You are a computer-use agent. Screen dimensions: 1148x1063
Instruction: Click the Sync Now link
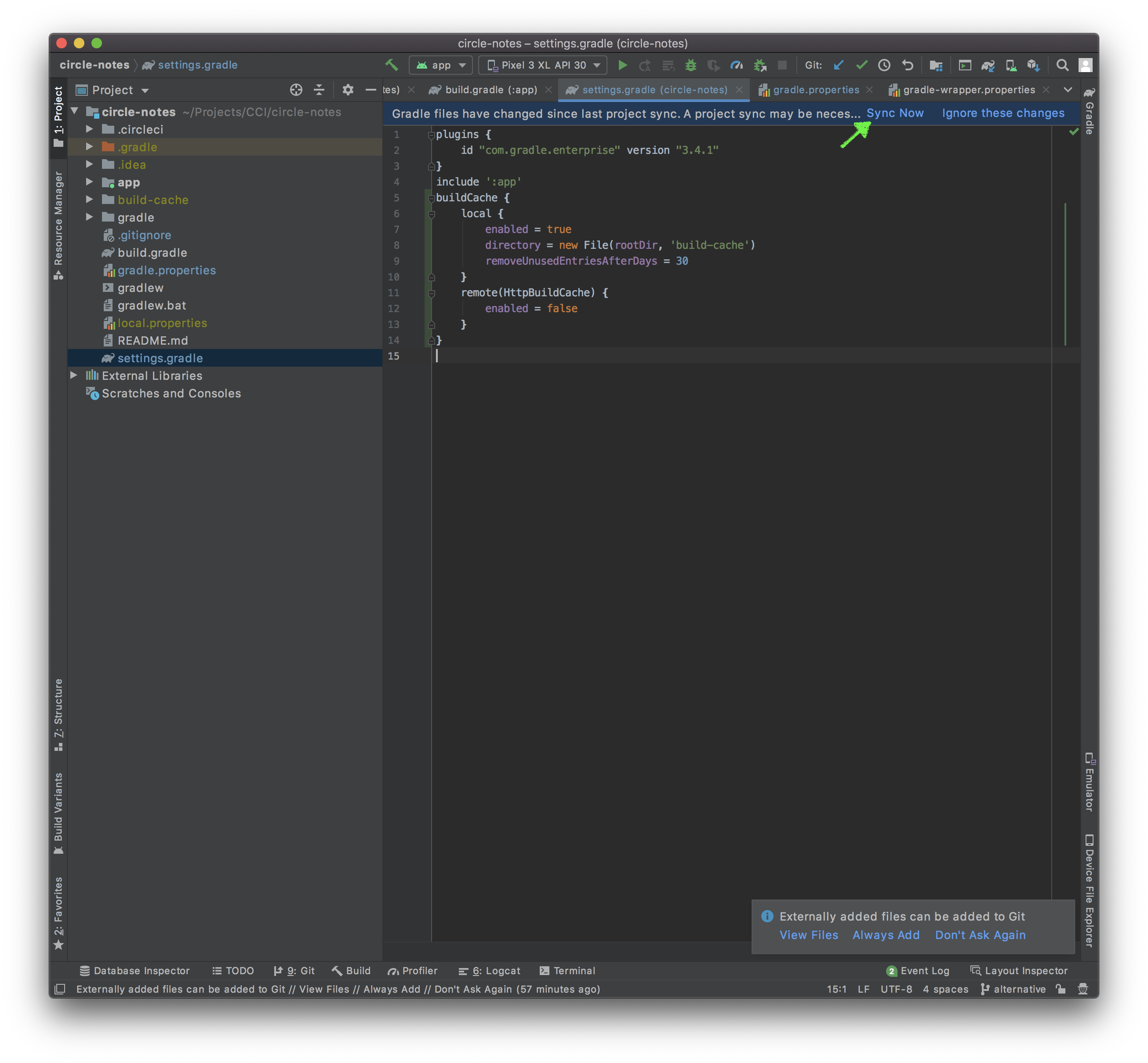coord(895,113)
